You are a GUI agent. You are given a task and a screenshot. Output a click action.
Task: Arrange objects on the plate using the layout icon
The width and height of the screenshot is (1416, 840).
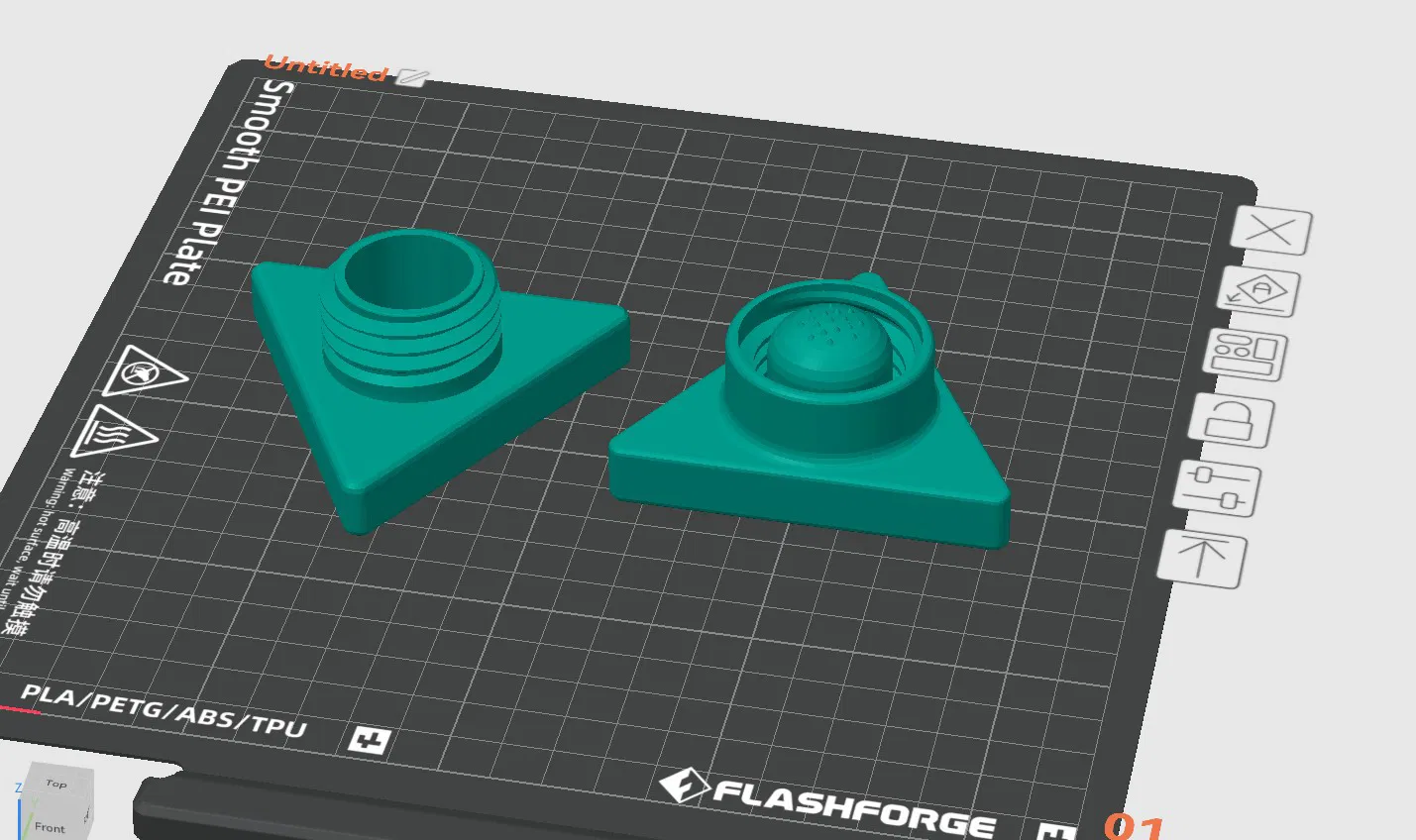(1246, 355)
